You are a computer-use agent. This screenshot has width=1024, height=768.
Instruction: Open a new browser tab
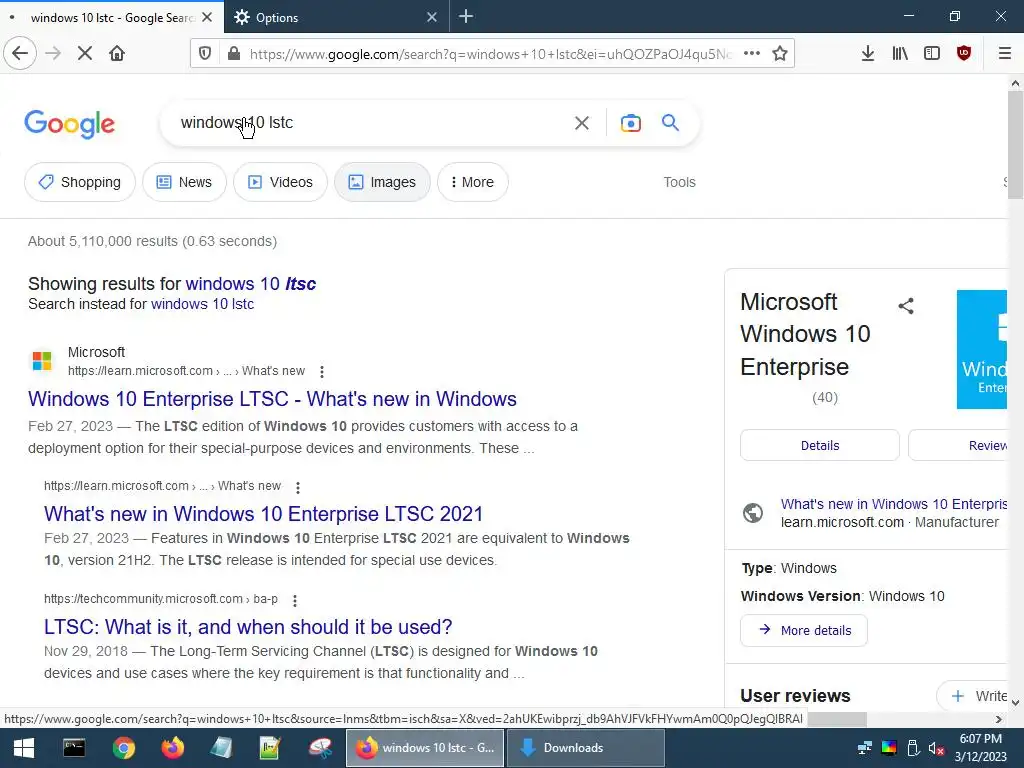(466, 17)
